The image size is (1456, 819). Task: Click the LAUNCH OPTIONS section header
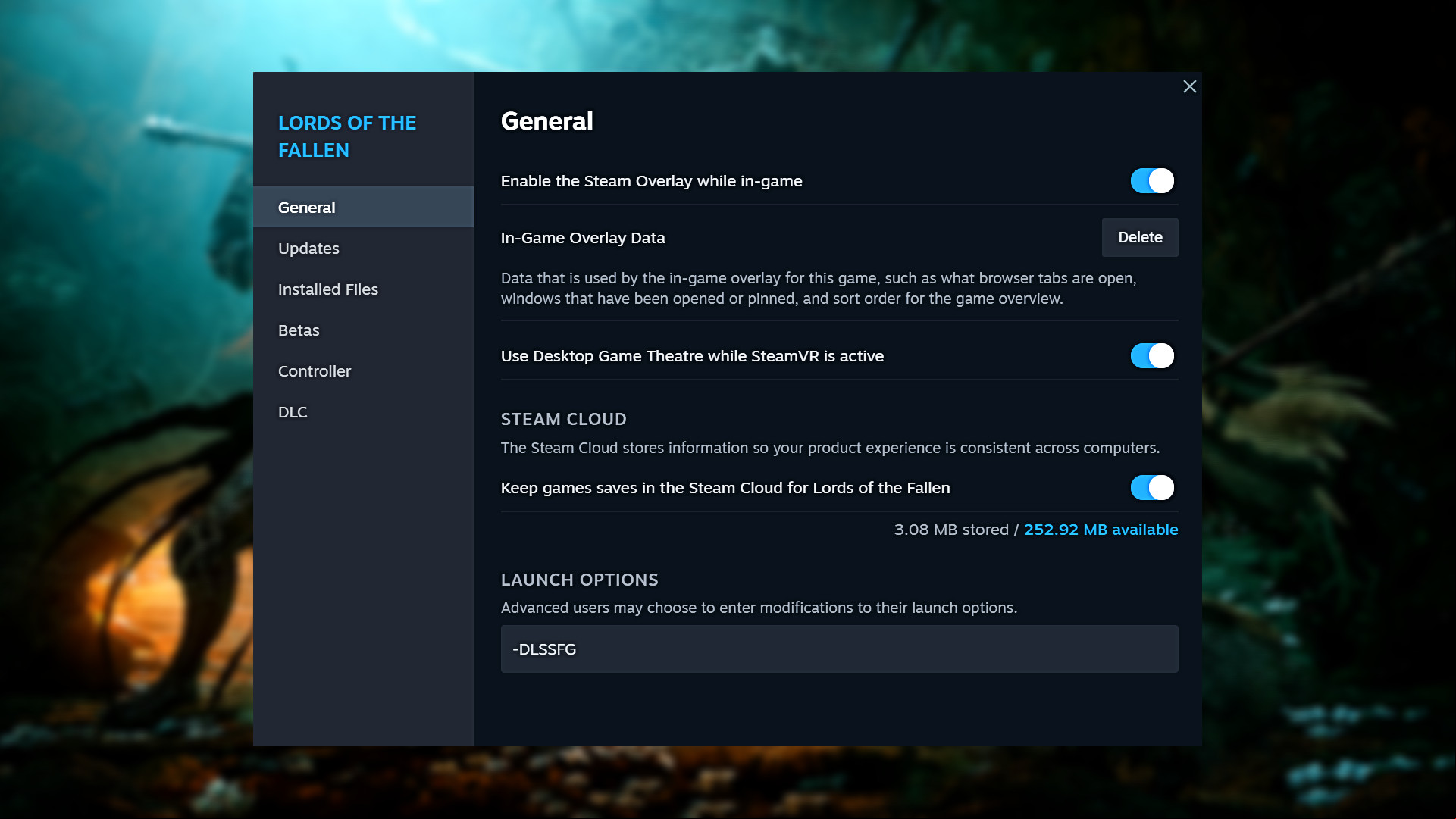click(x=580, y=580)
